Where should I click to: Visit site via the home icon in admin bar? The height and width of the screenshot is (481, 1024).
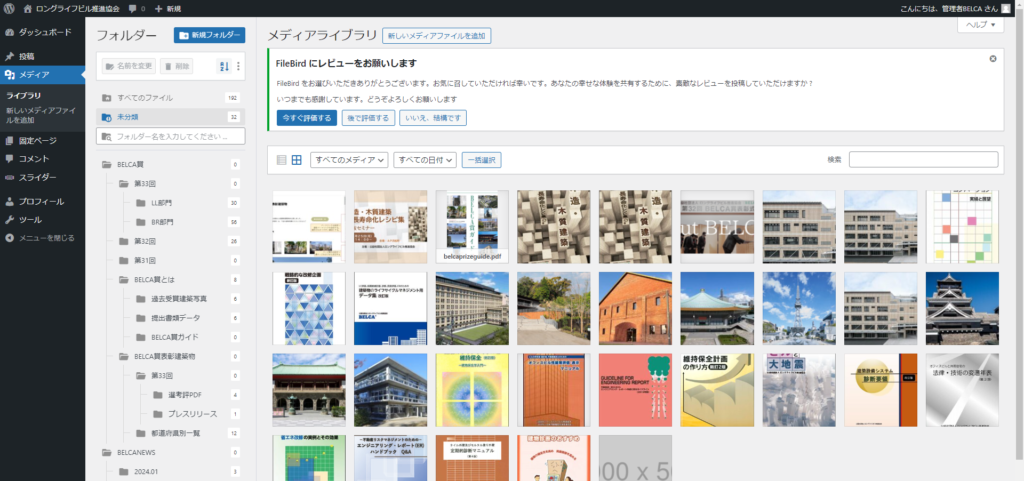tap(27, 8)
